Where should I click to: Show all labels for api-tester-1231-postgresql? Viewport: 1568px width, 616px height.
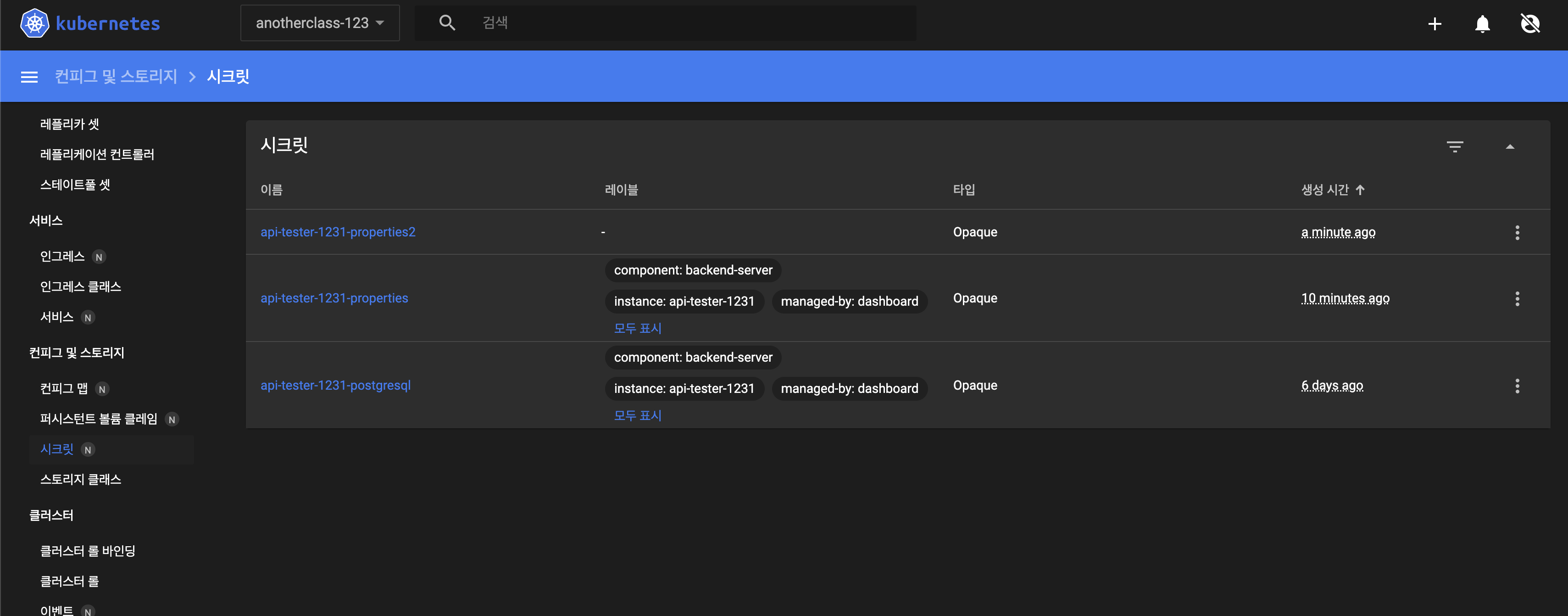tap(637, 415)
